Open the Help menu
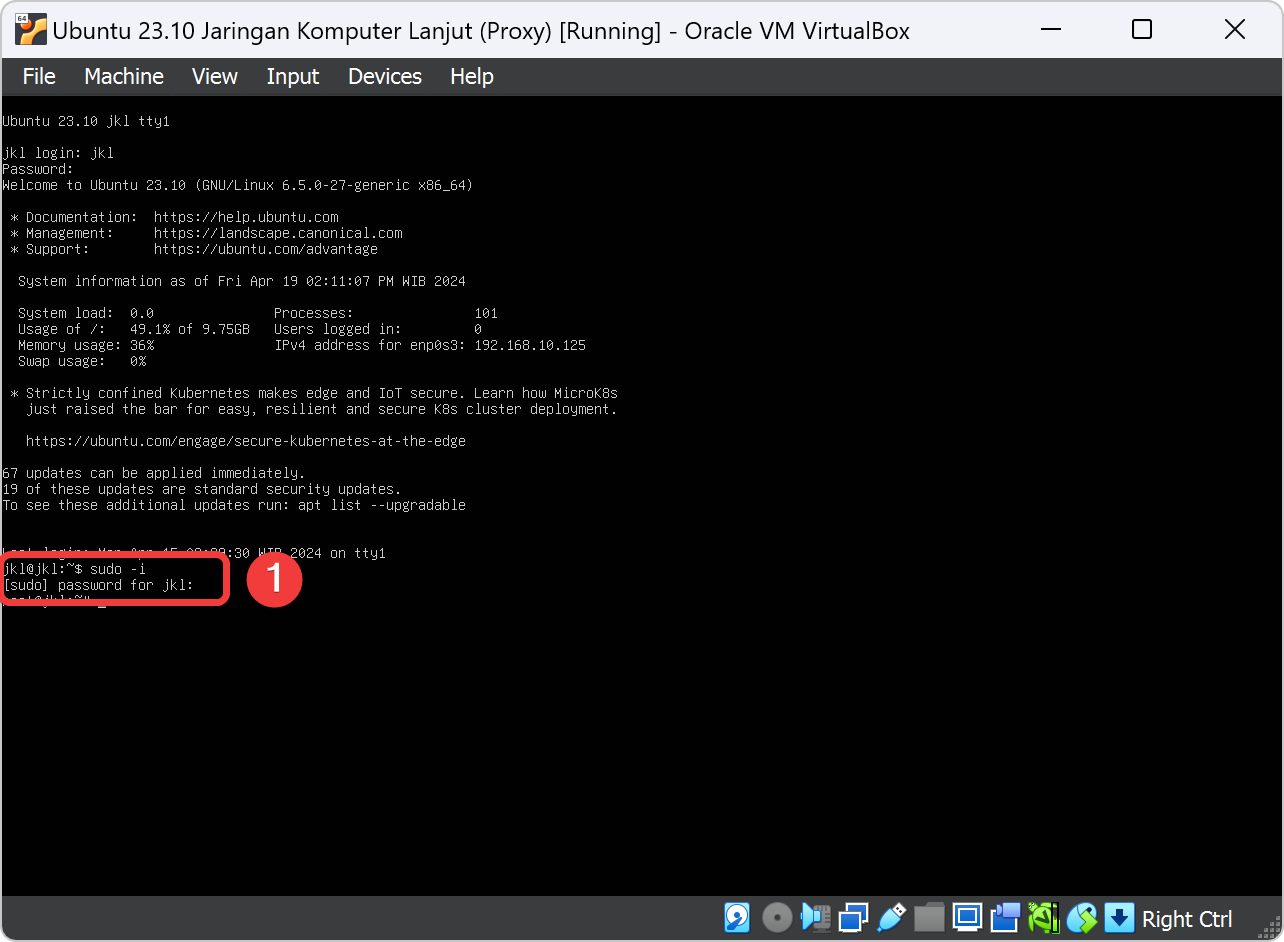 point(472,76)
